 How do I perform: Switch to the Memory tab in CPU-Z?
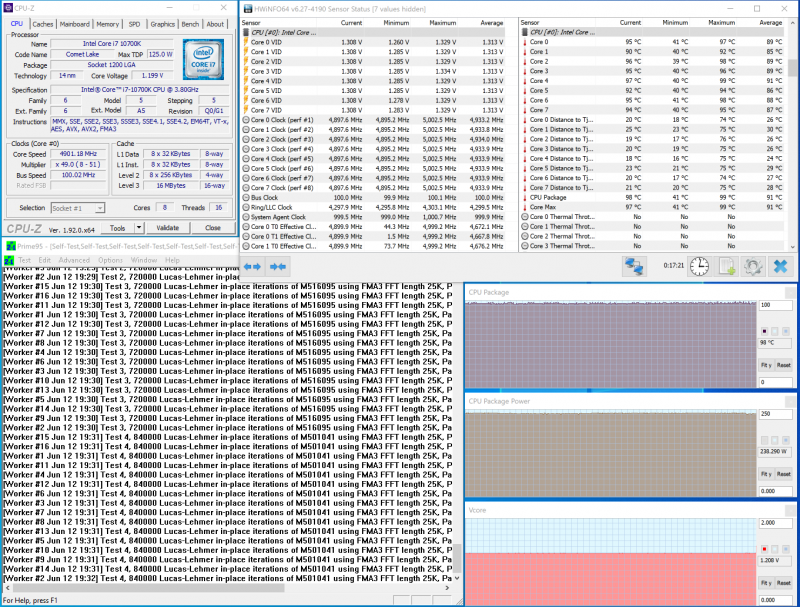pyautogui.click(x=107, y=23)
